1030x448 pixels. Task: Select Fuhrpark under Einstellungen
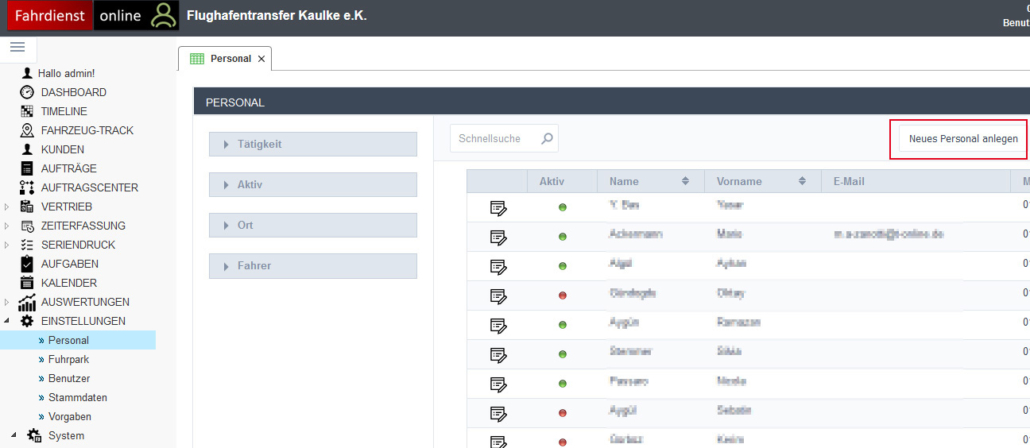click(69, 359)
